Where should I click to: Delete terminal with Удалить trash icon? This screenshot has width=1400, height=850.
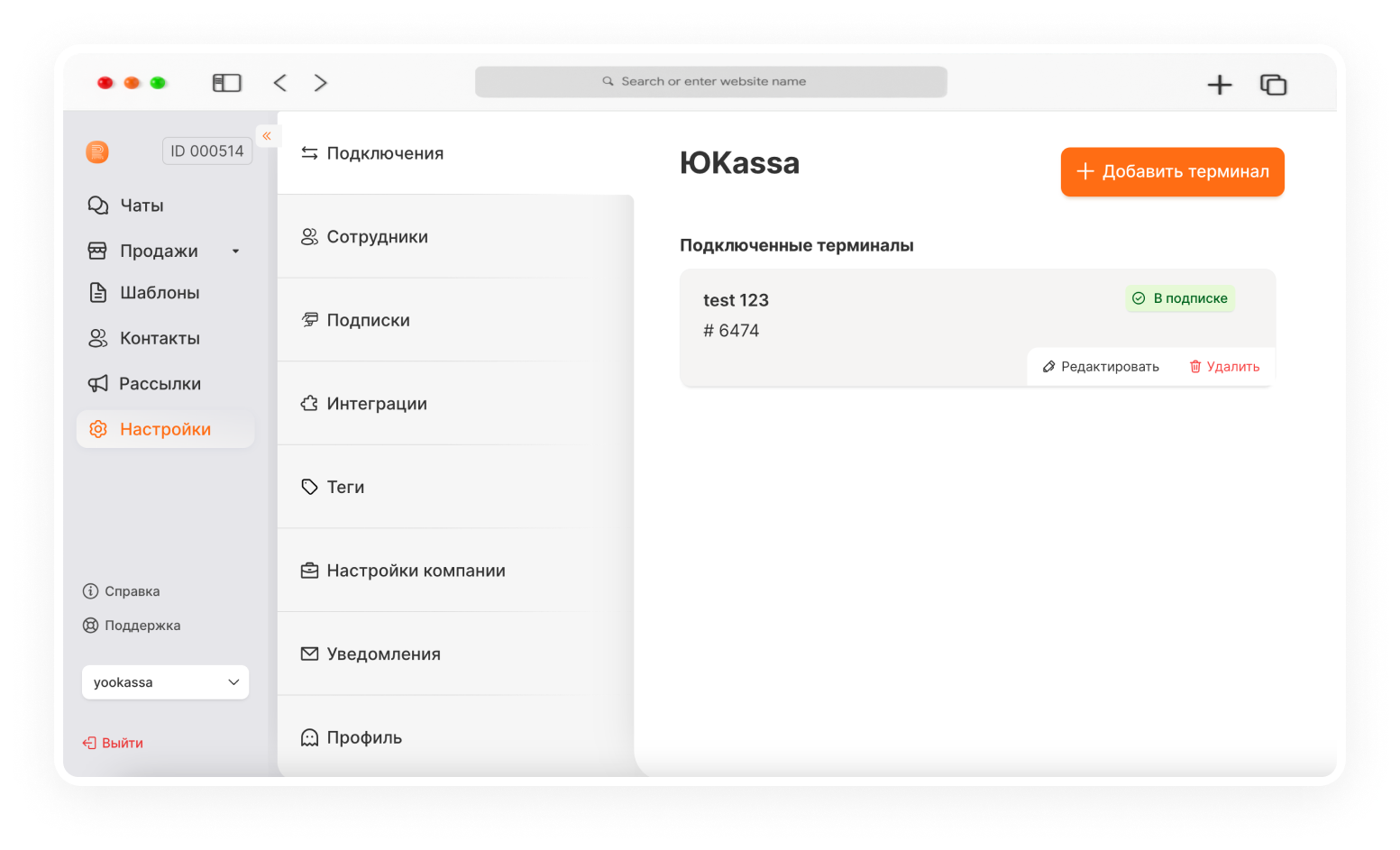[x=1224, y=367]
